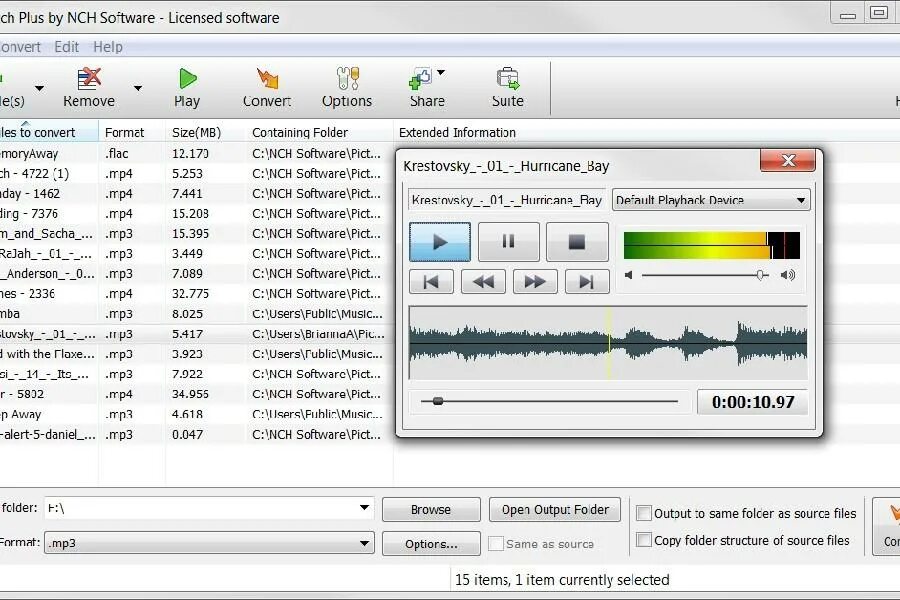Open the Edit menu
The width and height of the screenshot is (900, 600).
point(67,47)
